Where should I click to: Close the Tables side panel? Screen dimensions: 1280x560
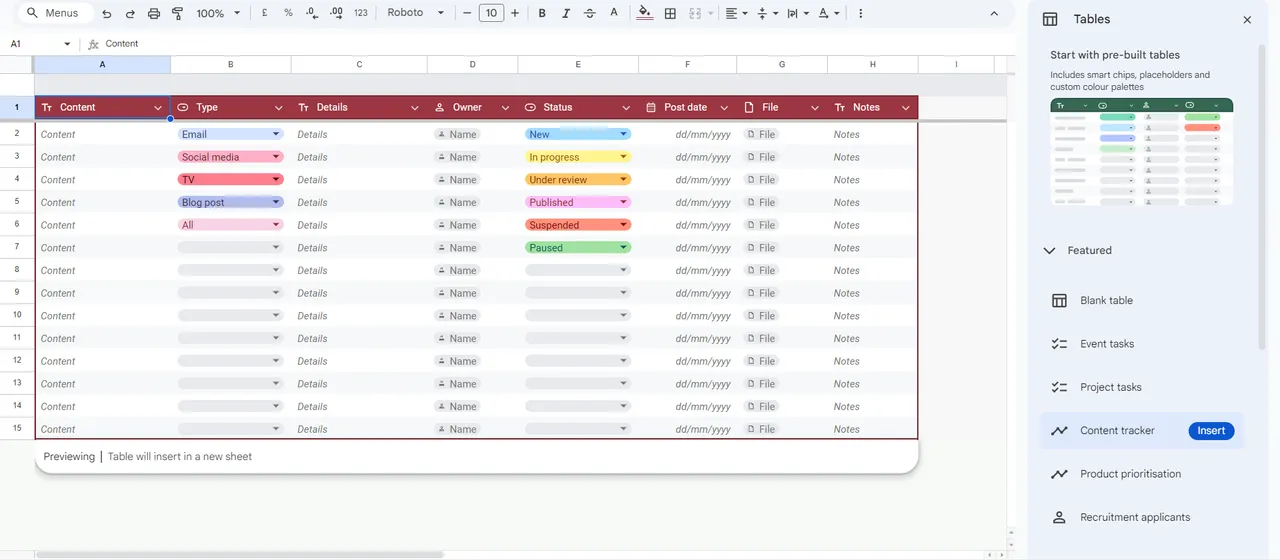tap(1247, 20)
